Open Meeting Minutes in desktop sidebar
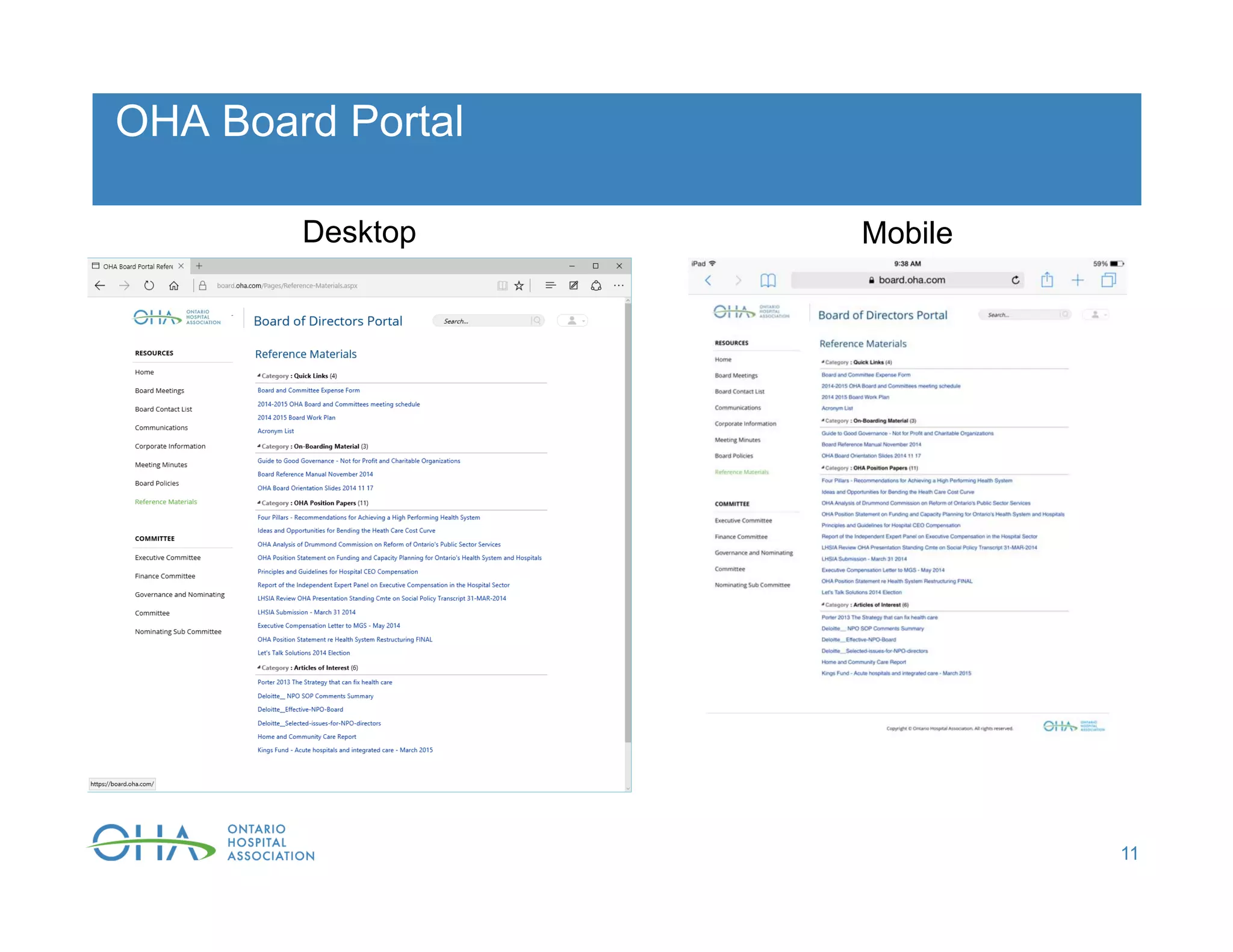1233x952 pixels. pyautogui.click(x=161, y=465)
